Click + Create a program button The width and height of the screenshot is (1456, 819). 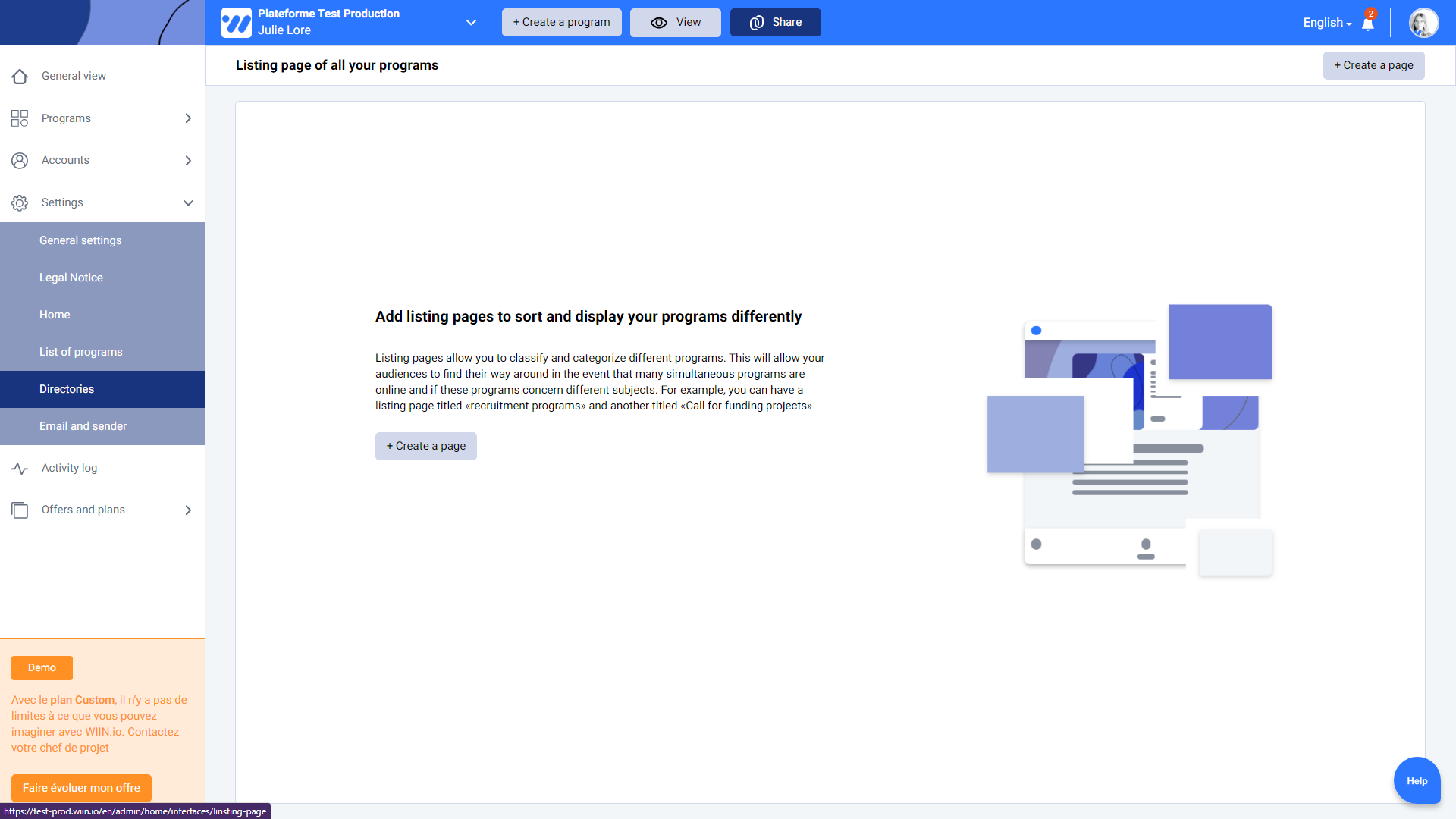[x=561, y=23]
